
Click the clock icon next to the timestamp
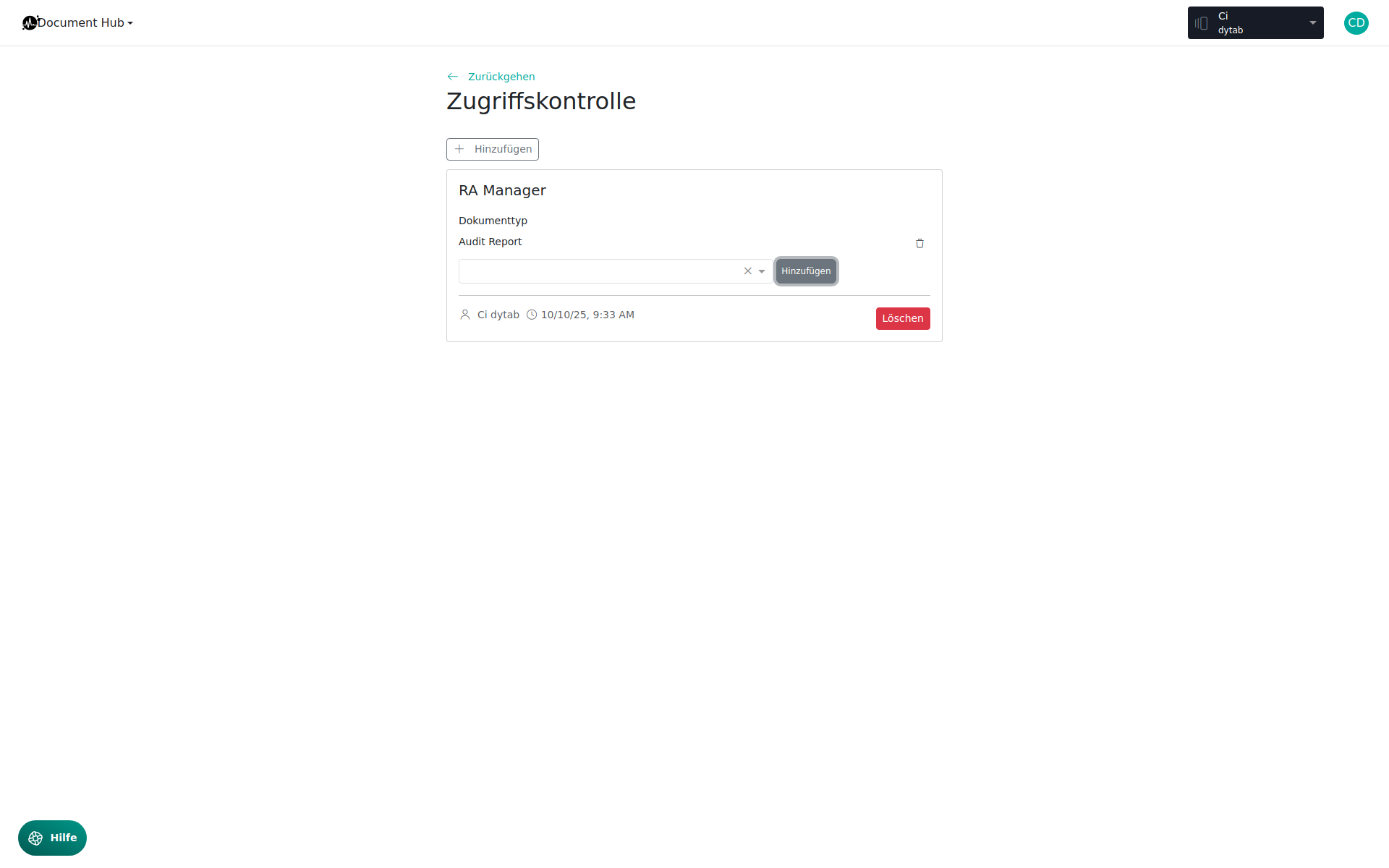coord(532,315)
